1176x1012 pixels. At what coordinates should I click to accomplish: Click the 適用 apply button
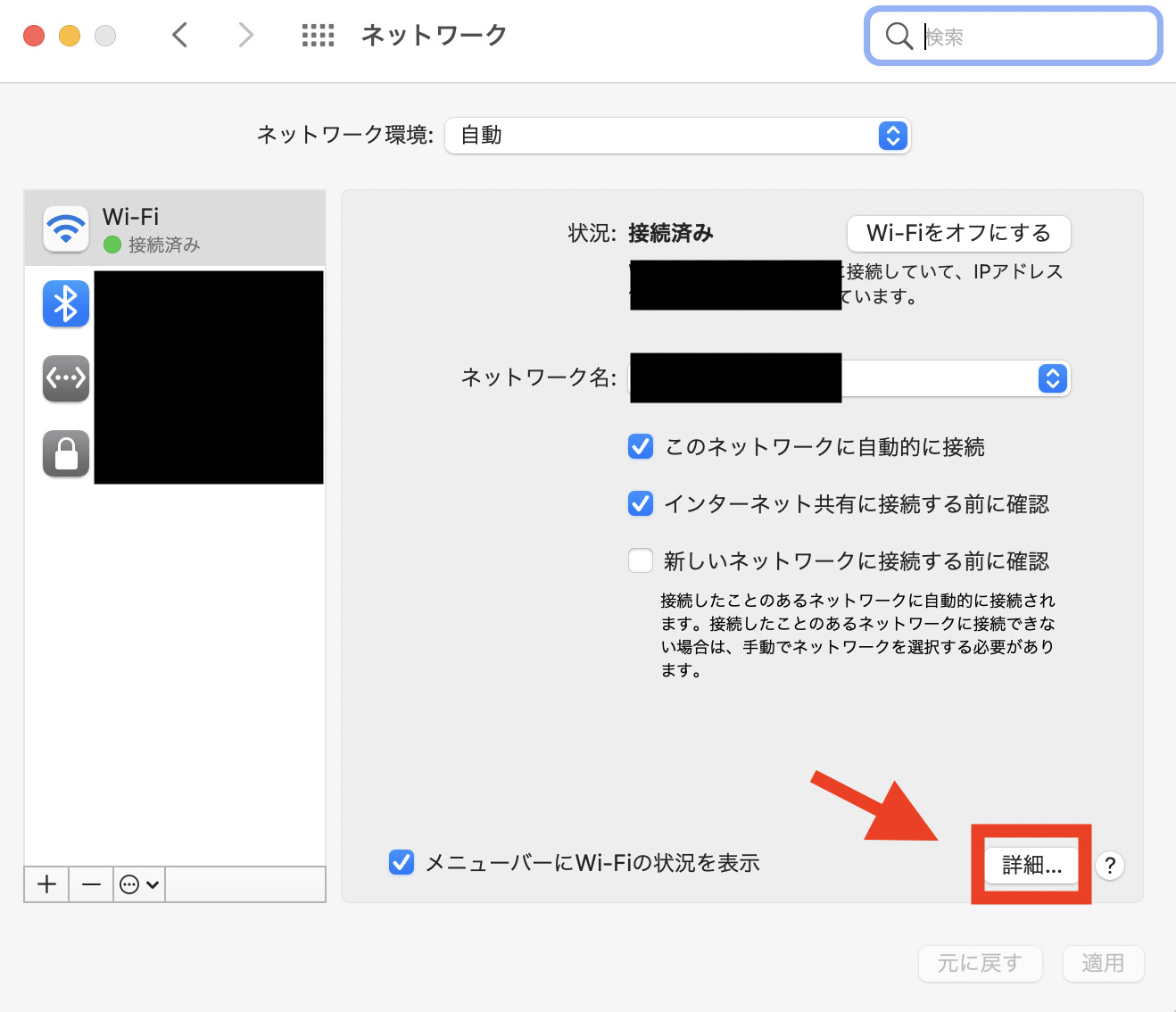pos(1103,963)
